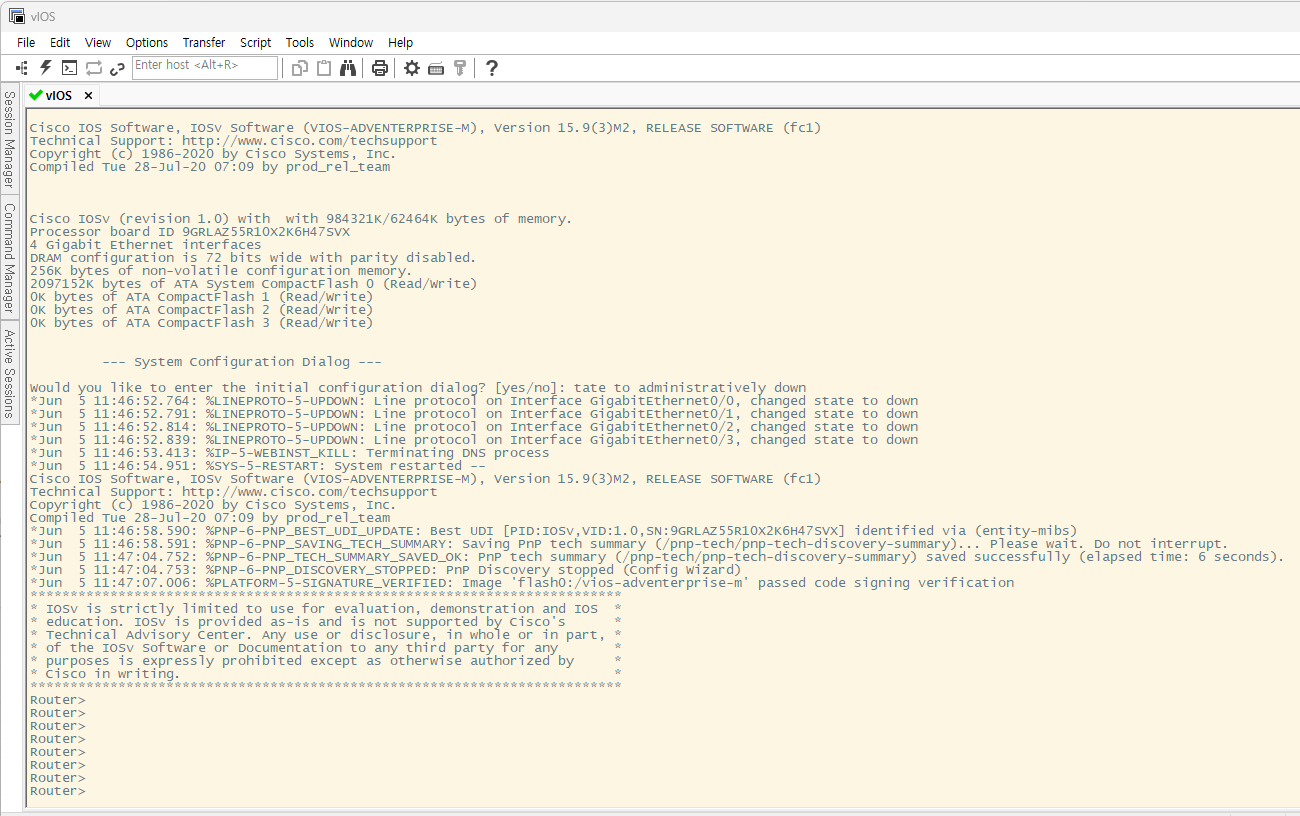1300x816 pixels.
Task: Open Find with the binoculars icon
Action: tap(348, 68)
